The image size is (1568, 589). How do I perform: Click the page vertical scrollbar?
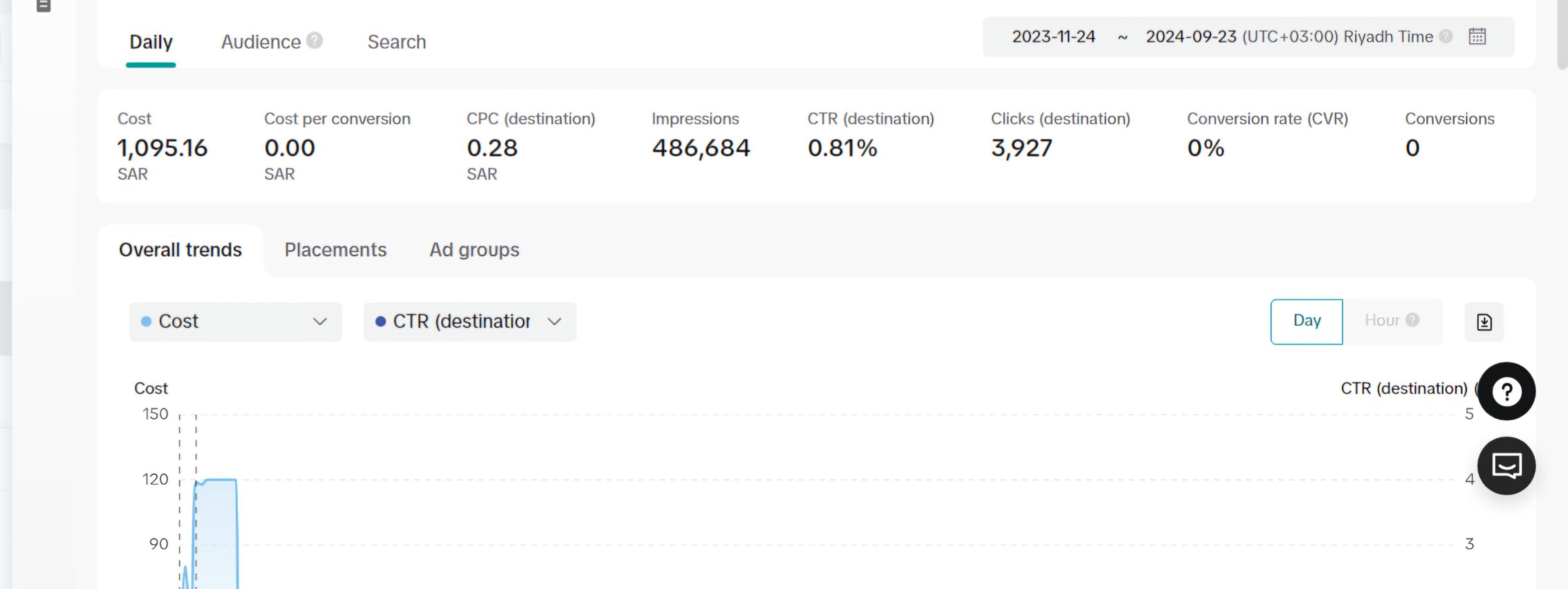coord(1562,34)
